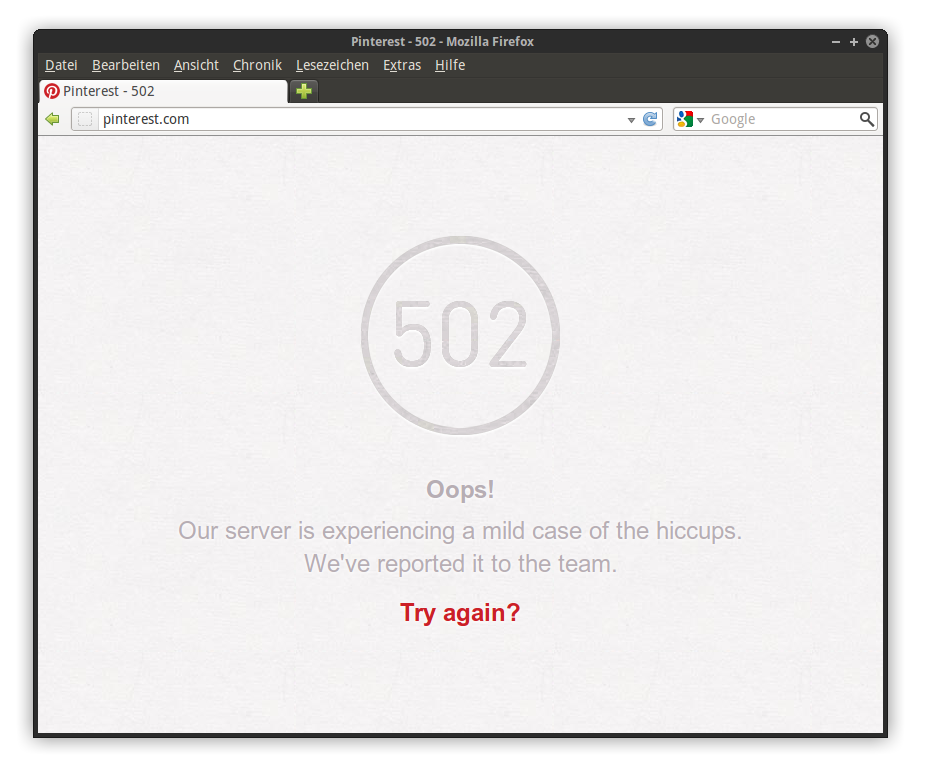Select the Pinterest - 502 tab
The width and height of the screenshot is (927, 757).
pos(163,91)
